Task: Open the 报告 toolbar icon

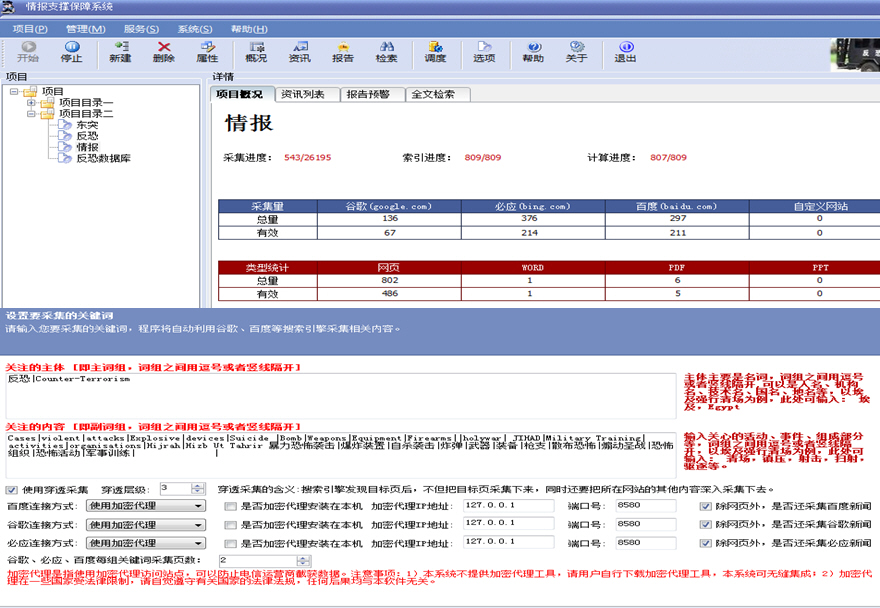Action: point(343,51)
